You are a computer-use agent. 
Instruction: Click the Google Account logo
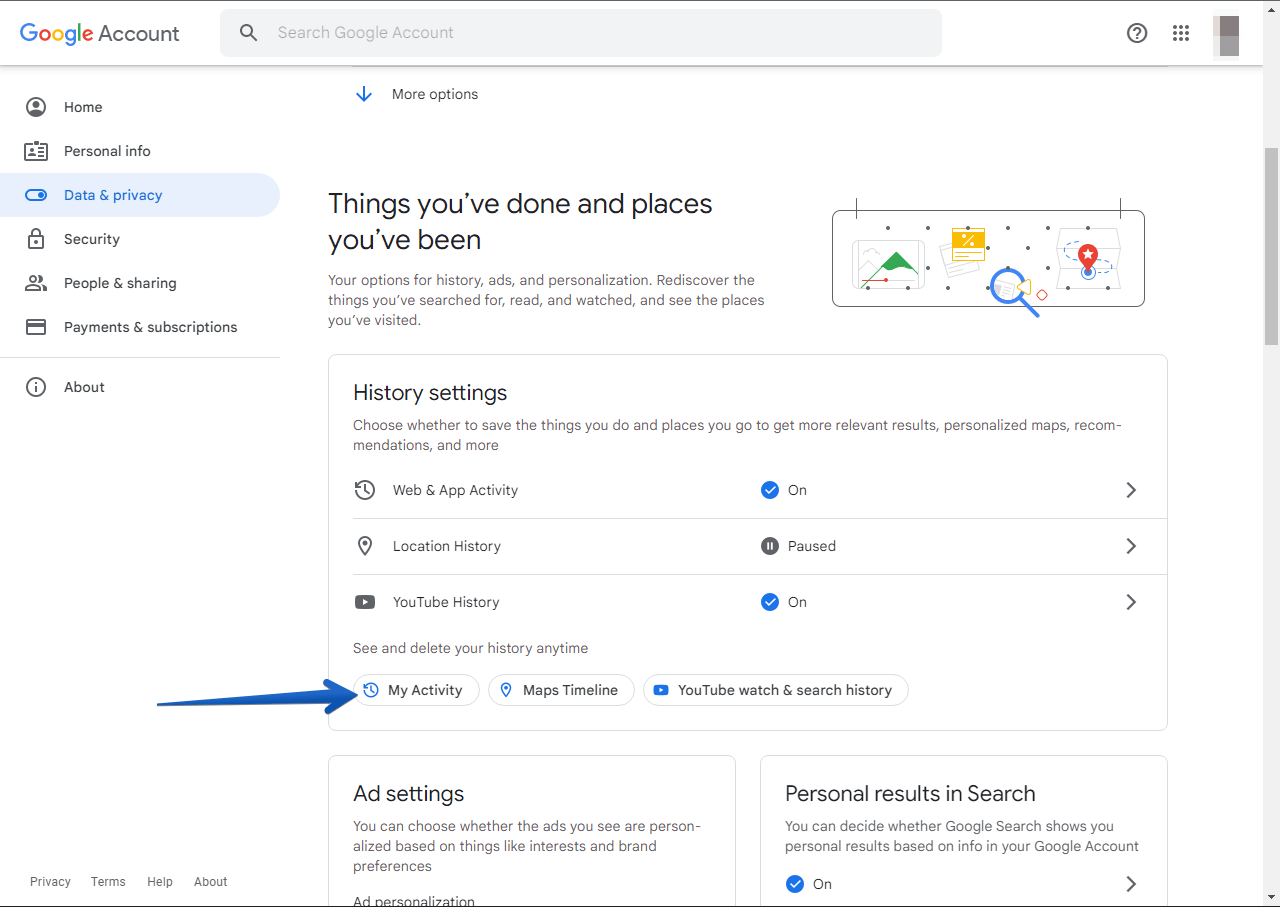(100, 33)
